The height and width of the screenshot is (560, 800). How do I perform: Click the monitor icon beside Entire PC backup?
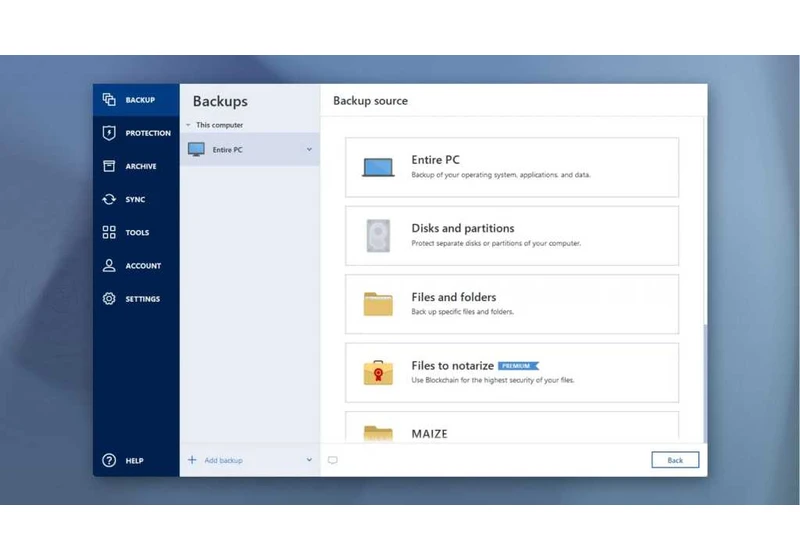(196, 149)
